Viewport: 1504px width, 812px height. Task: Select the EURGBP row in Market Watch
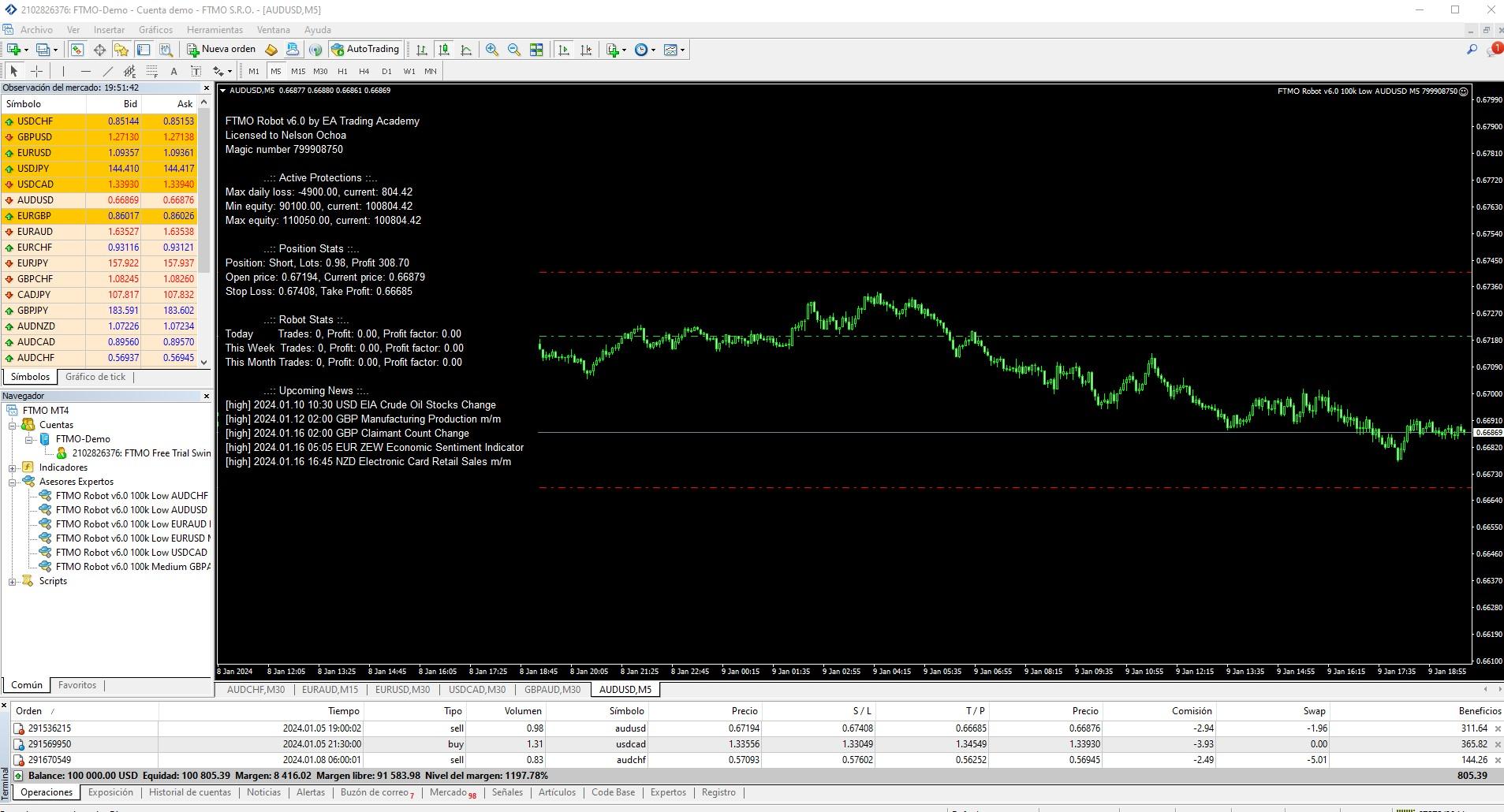pyautogui.click(x=99, y=216)
